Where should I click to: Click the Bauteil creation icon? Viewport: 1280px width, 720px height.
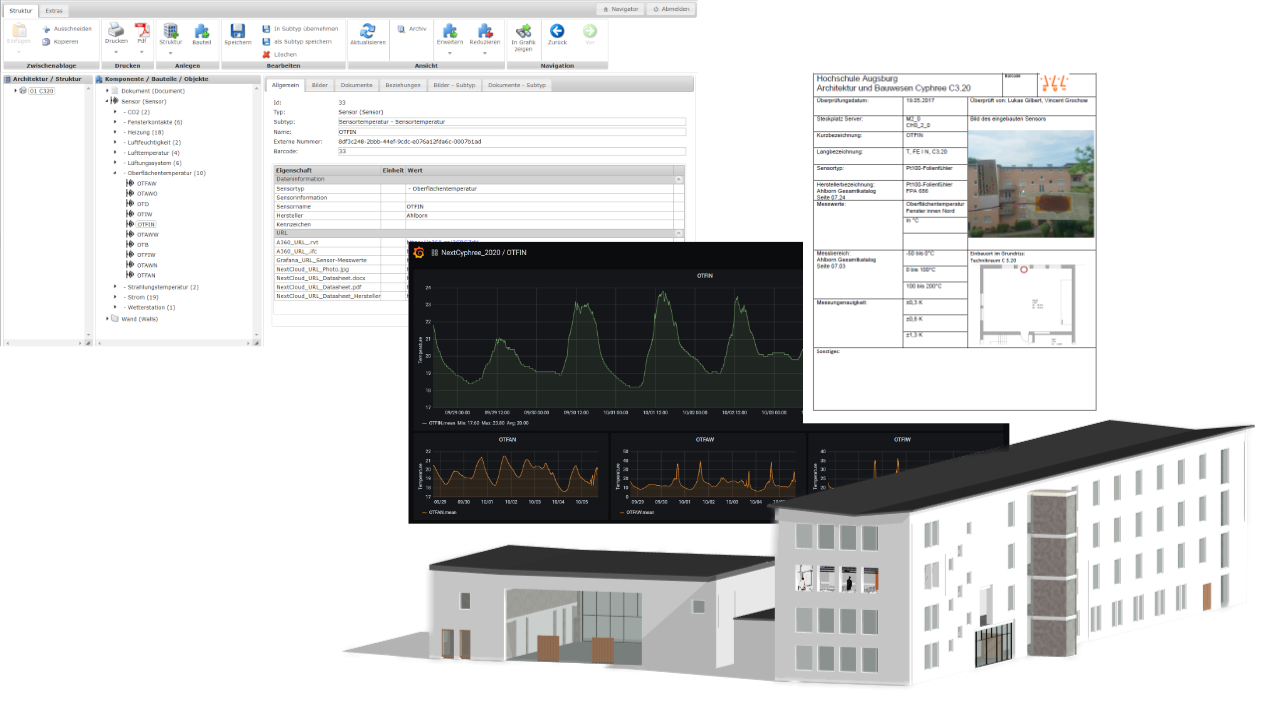click(x=201, y=30)
